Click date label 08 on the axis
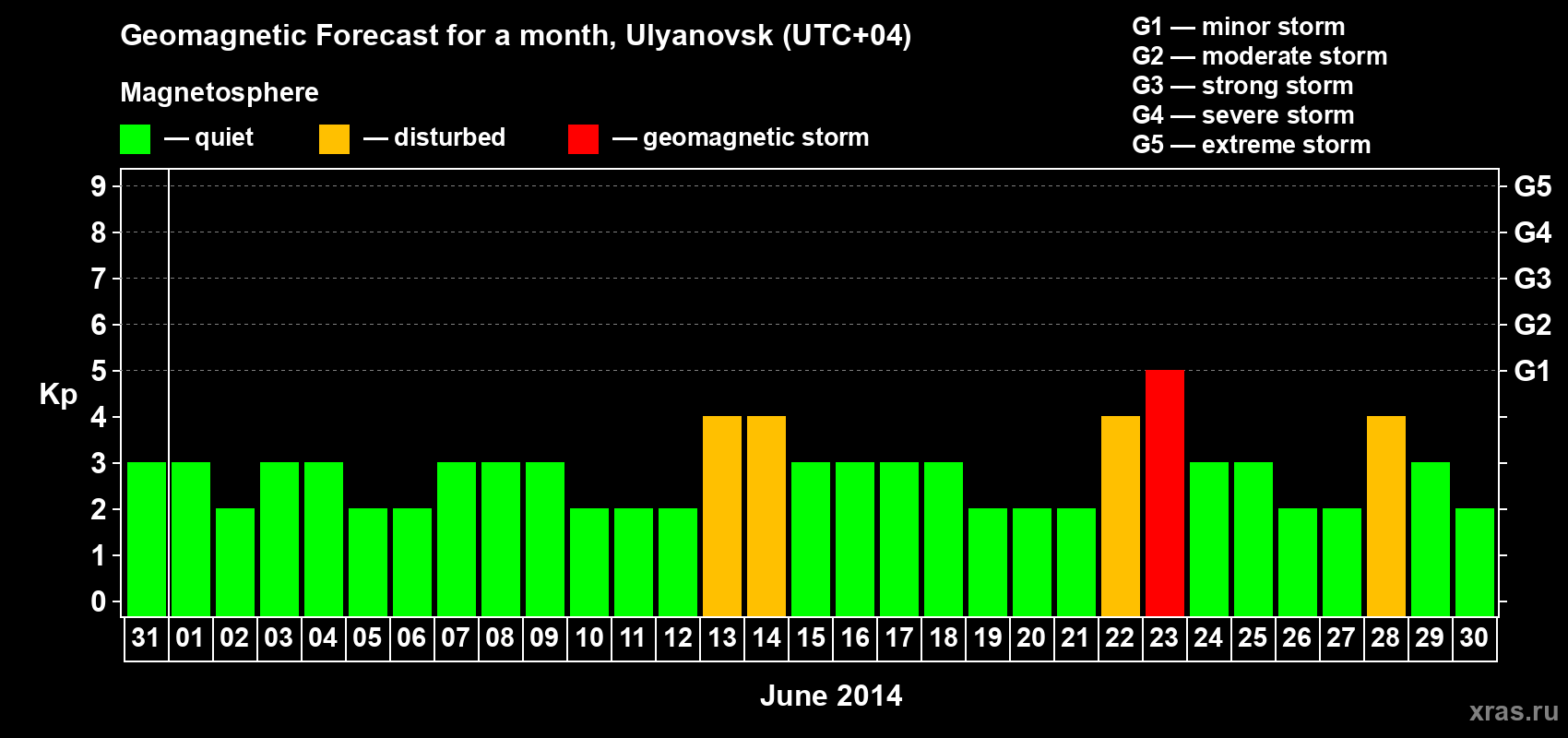 tap(500, 637)
